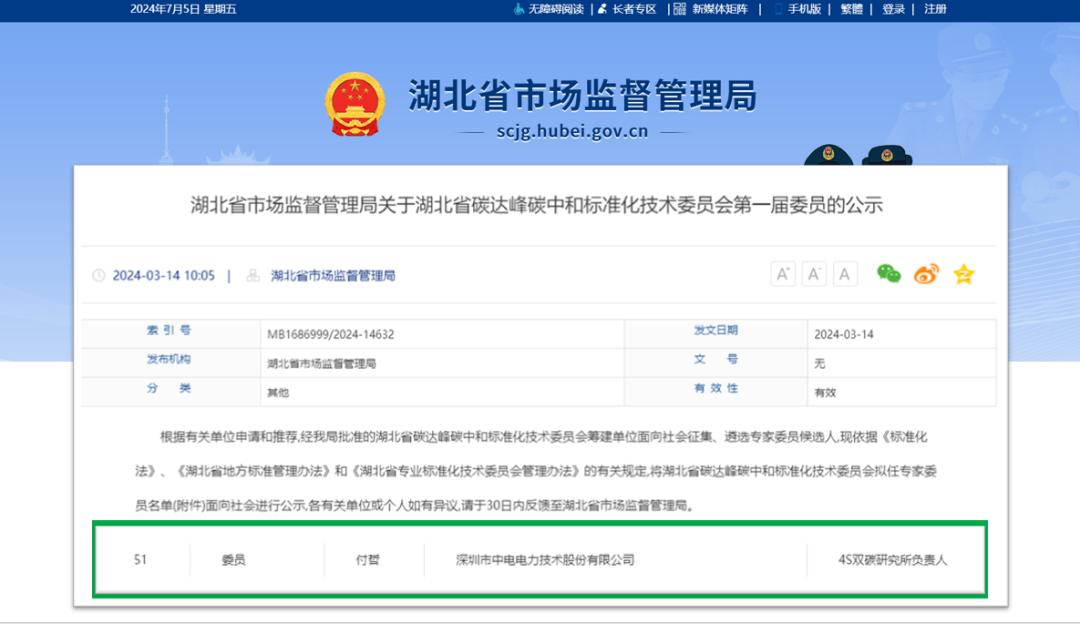
Task: Switch to traditional Chinese via 繁體
Action: point(851,9)
